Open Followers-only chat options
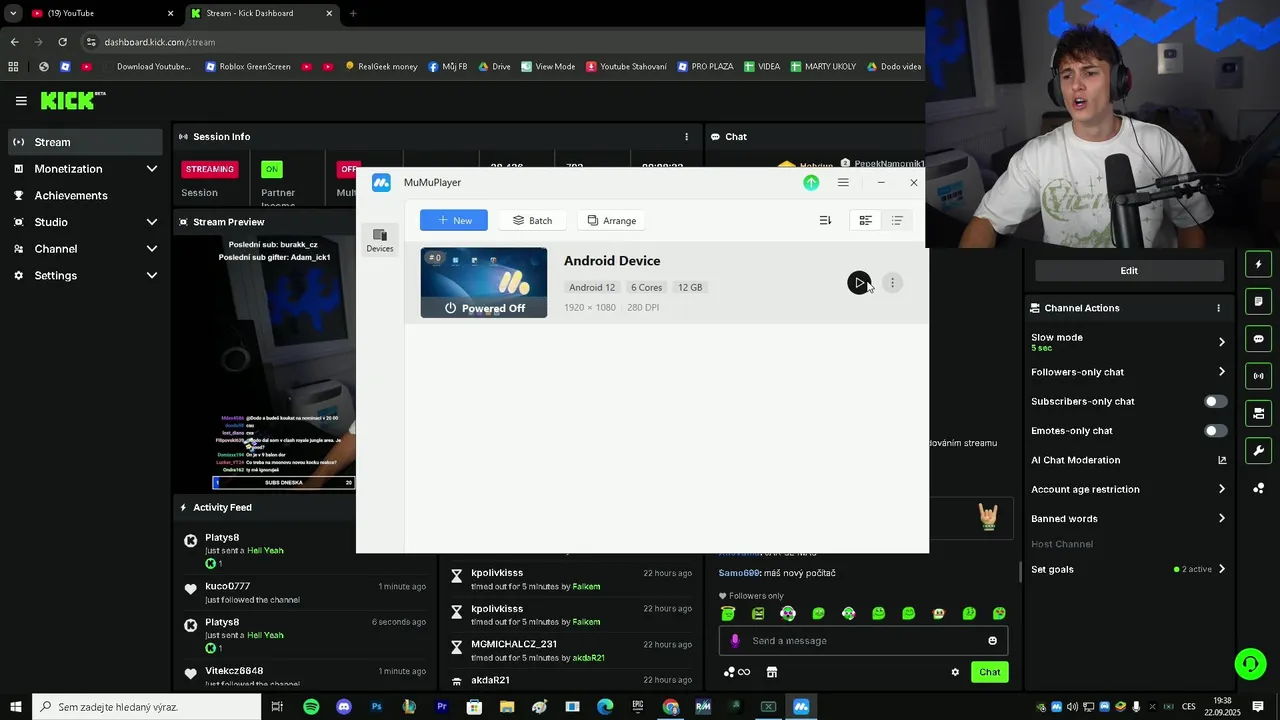This screenshot has height=720, width=1280. coord(1128,372)
